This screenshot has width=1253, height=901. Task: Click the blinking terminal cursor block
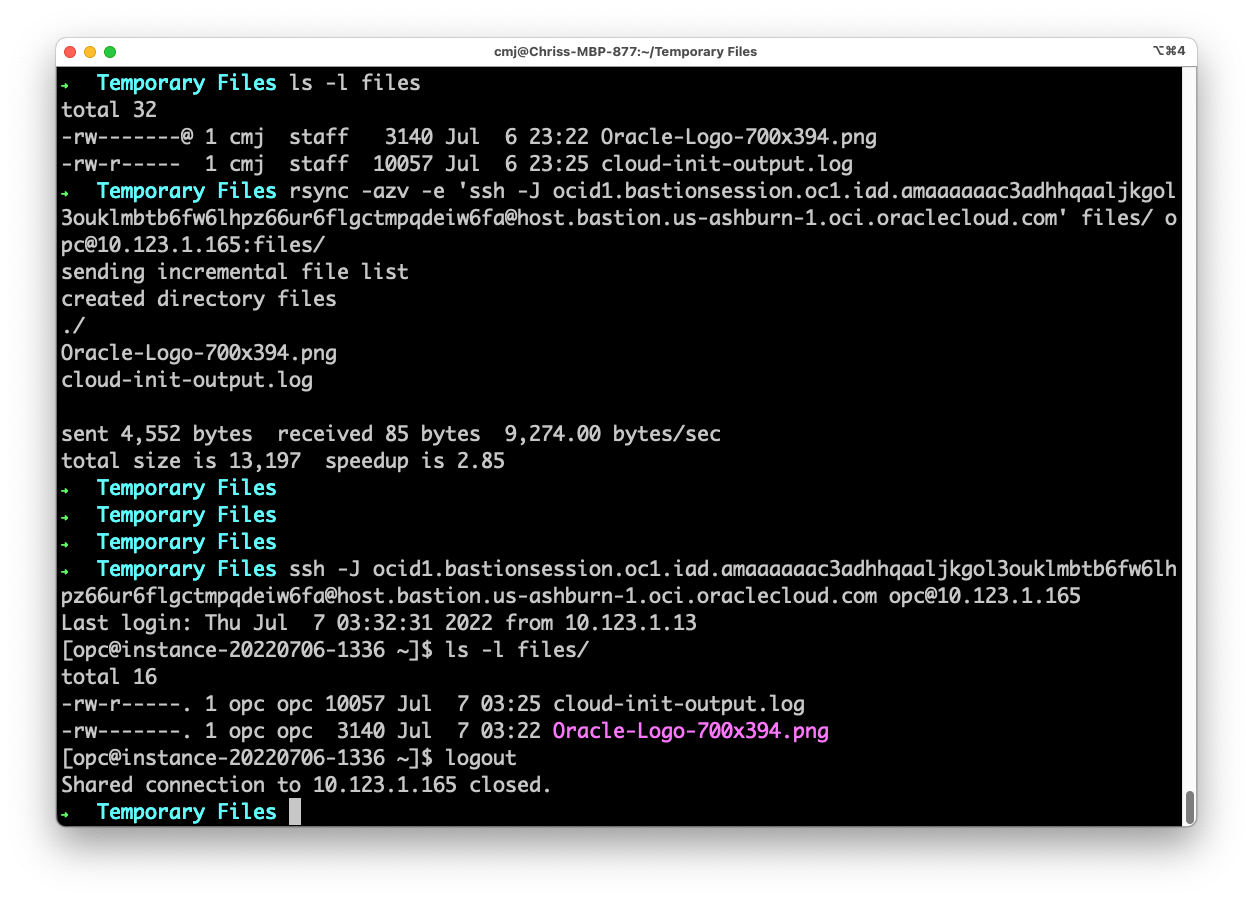[294, 811]
